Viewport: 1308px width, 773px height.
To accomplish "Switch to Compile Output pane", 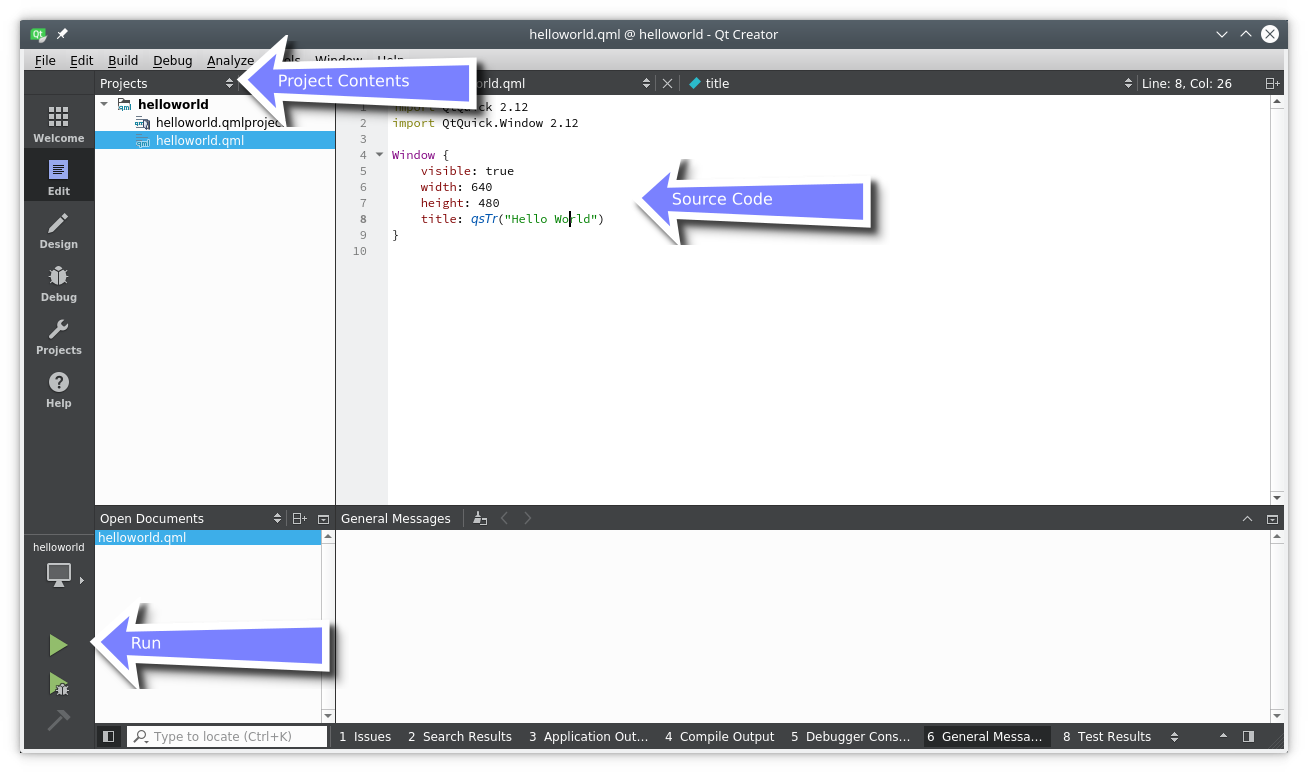I will (x=720, y=736).
